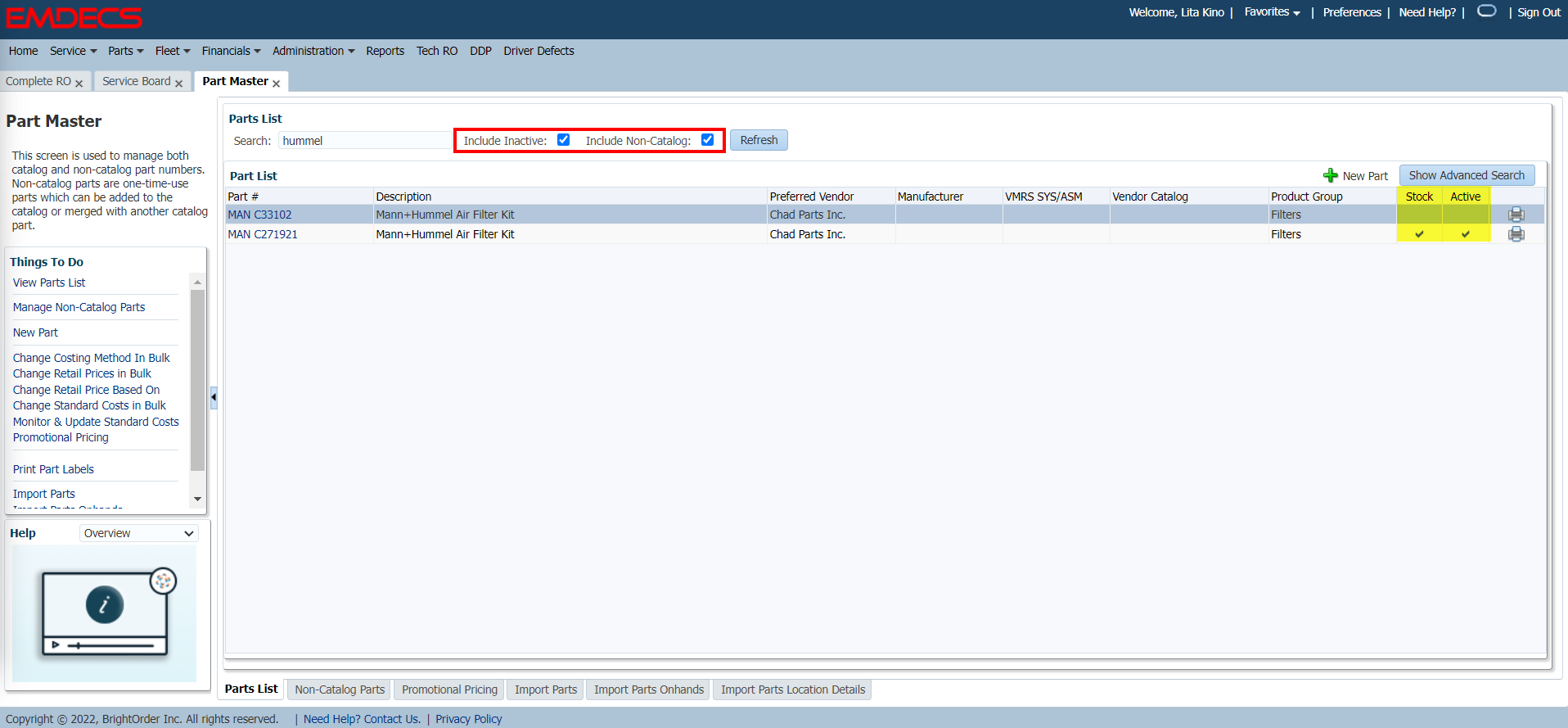Click the printer icon for MAN C33102
Viewport: 1568px width, 728px height.
pos(1516,215)
